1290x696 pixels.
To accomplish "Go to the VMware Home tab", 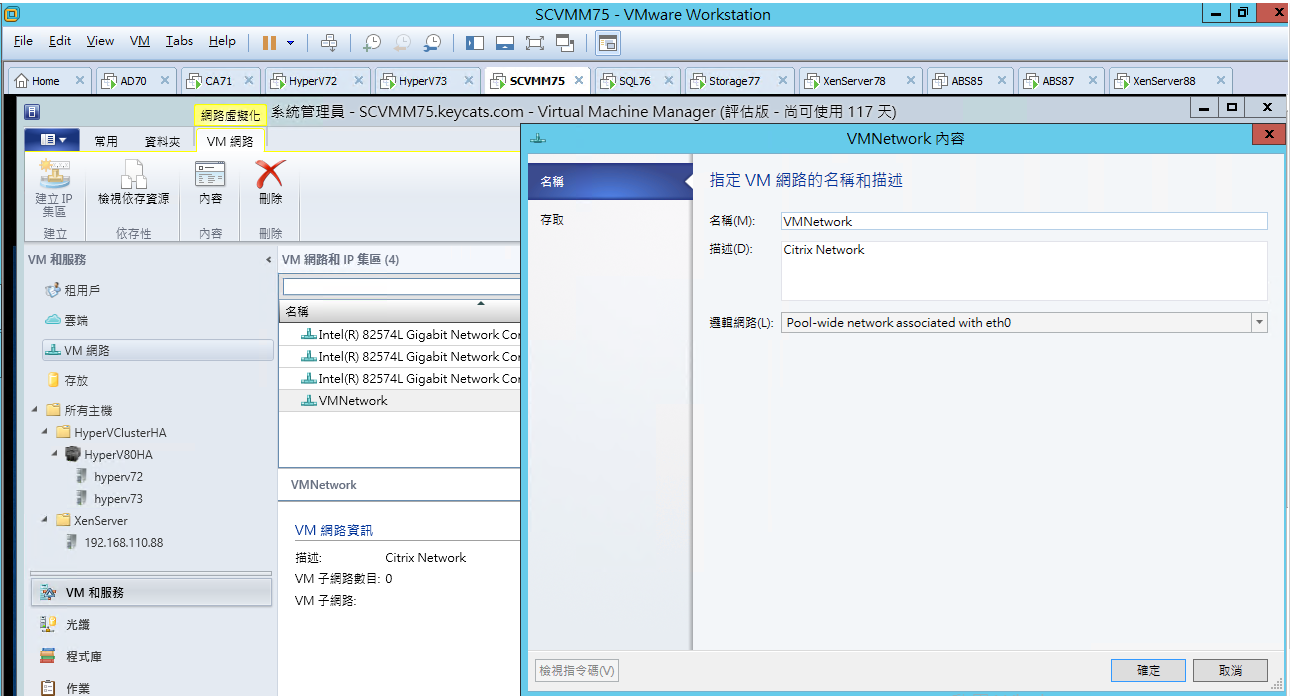I will (51, 81).
